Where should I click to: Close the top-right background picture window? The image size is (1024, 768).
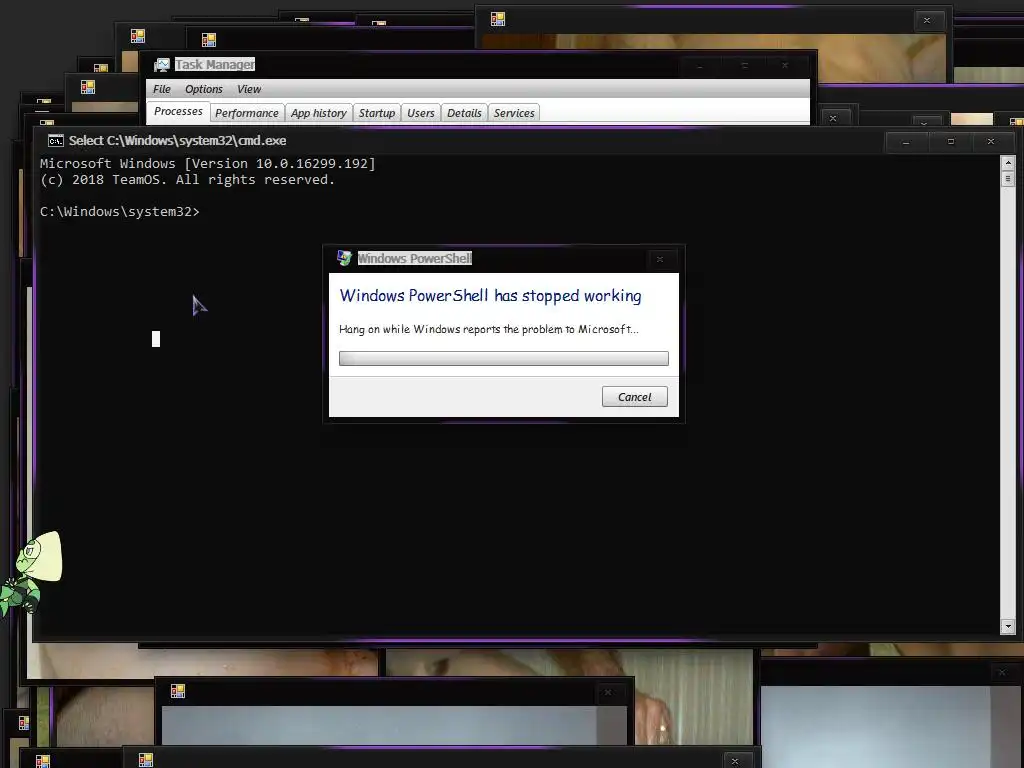click(927, 20)
